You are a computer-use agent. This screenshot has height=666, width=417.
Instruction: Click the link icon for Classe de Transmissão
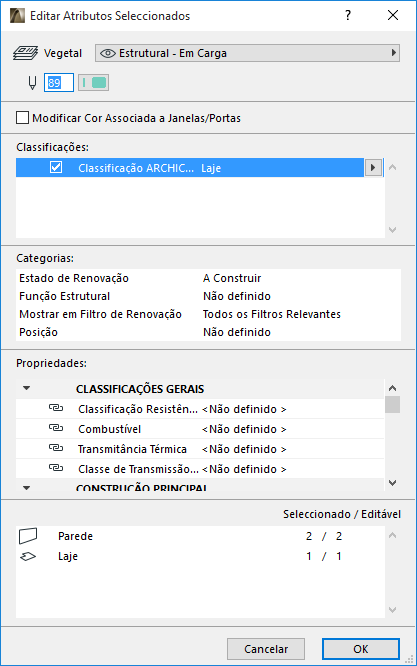pyautogui.click(x=56, y=468)
